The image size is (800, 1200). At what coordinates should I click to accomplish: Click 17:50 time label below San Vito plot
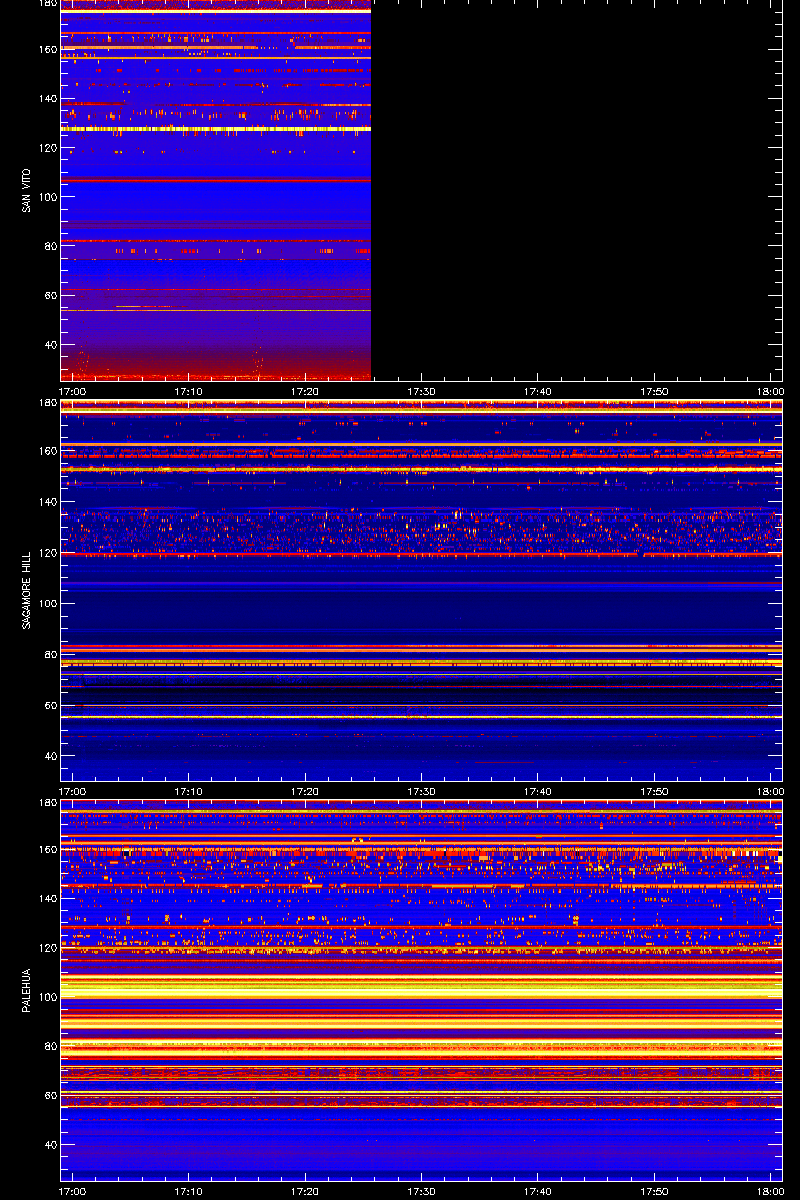[x=654, y=391]
